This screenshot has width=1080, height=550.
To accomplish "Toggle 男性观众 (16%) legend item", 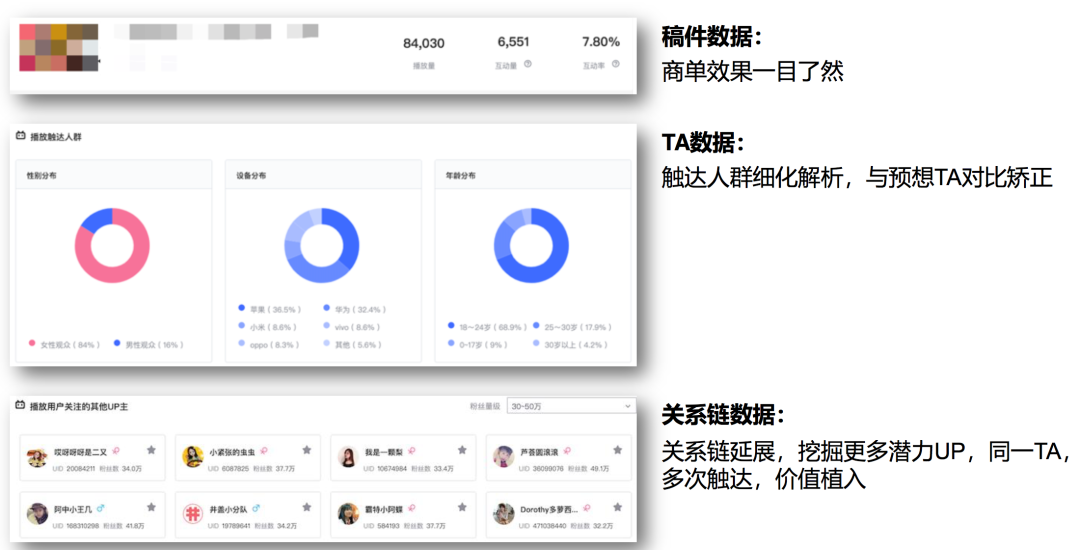I will point(149,344).
